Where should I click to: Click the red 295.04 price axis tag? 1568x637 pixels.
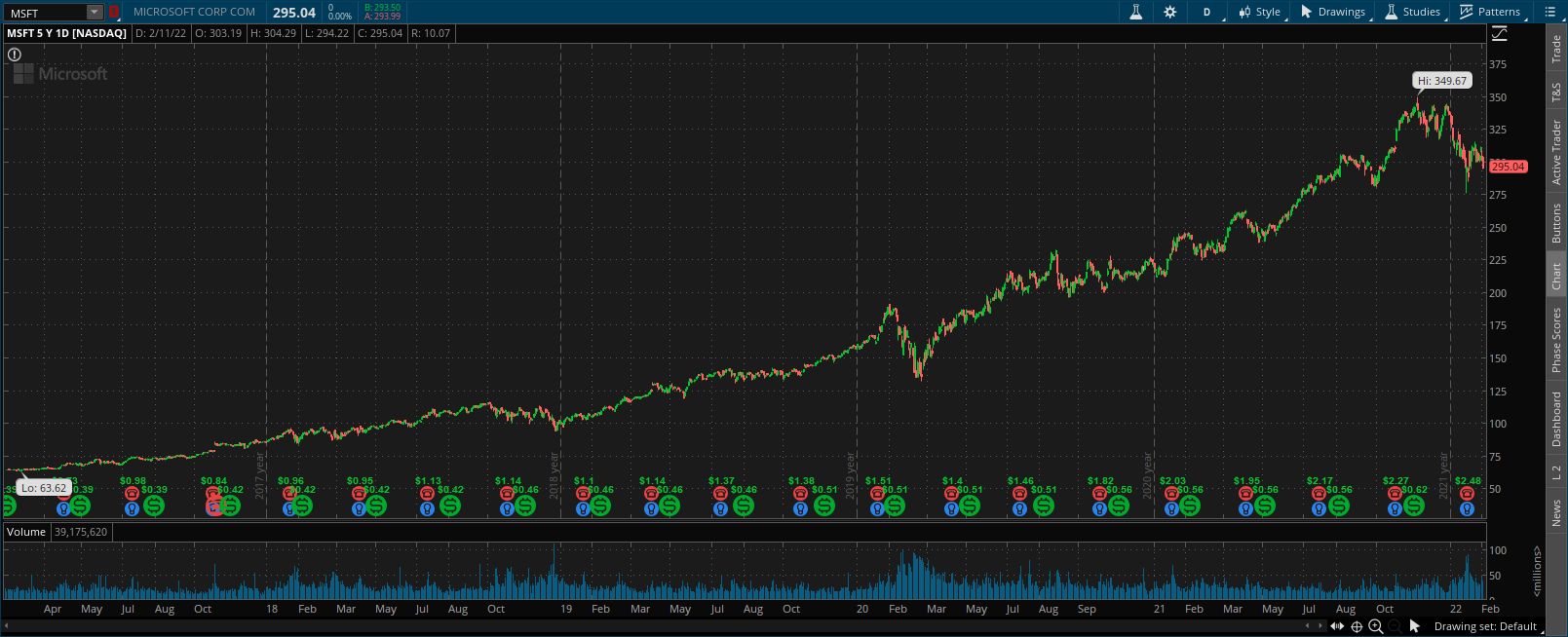coord(1508,167)
